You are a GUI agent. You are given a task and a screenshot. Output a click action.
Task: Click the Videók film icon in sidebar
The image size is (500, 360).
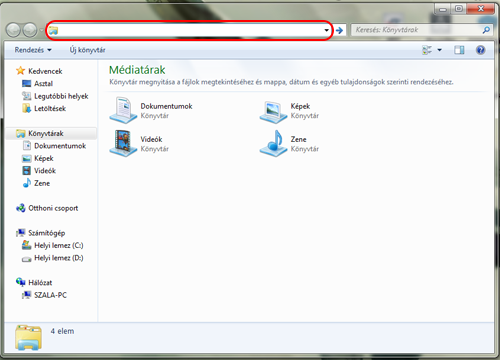tap(26, 171)
